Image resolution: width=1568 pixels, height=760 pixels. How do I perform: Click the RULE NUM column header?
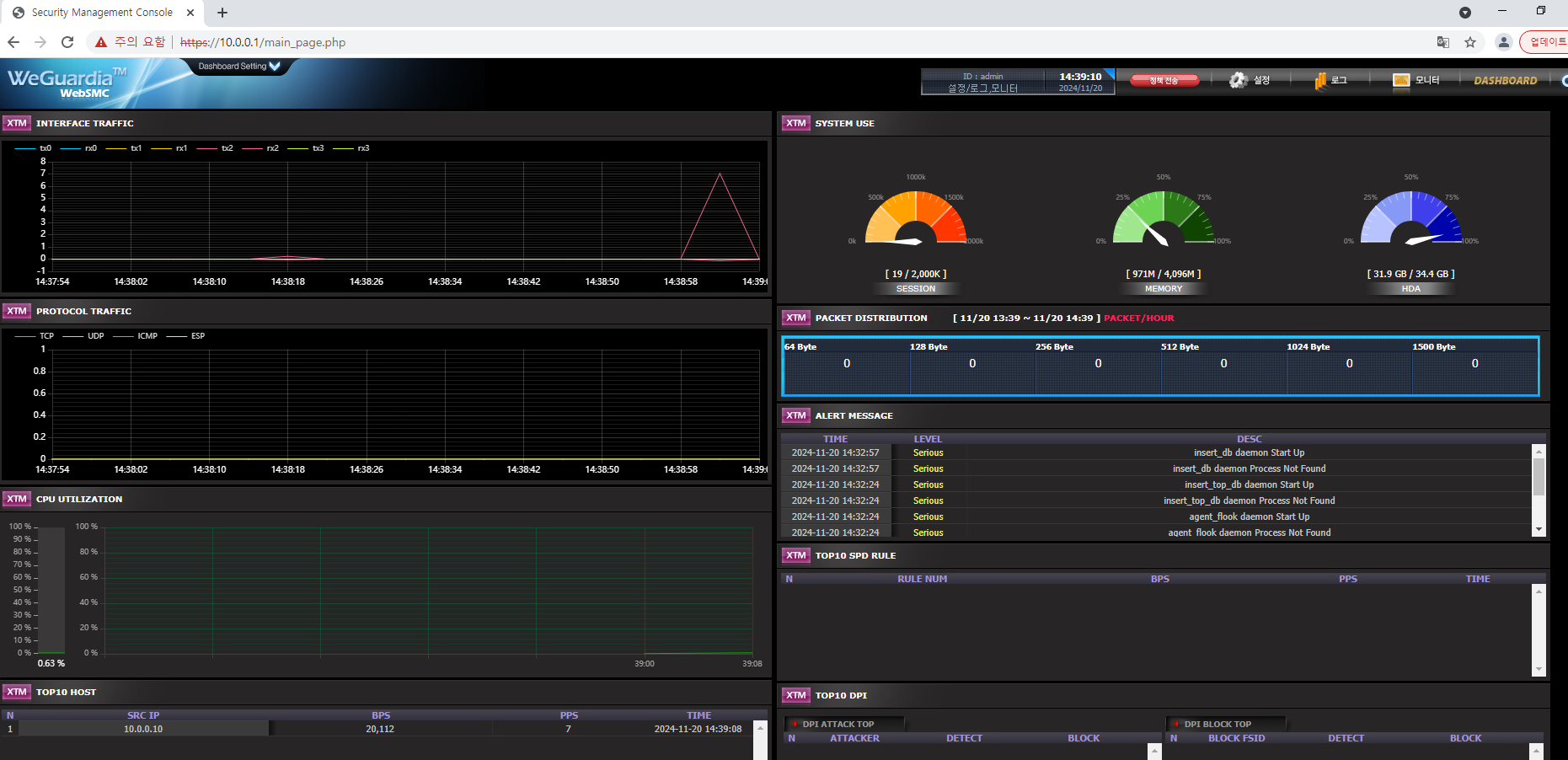pos(922,579)
